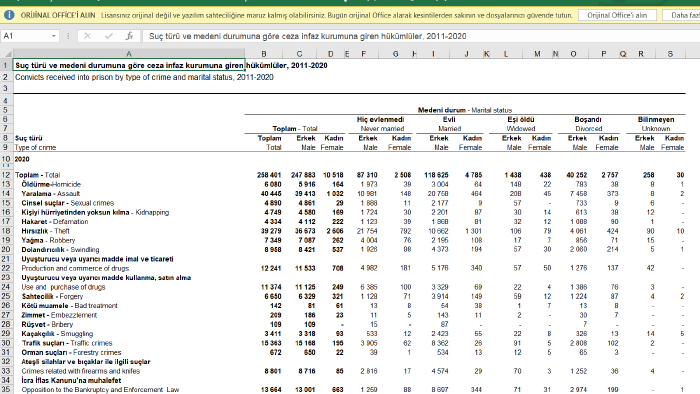
Task: Select column C header
Action: point(300,54)
